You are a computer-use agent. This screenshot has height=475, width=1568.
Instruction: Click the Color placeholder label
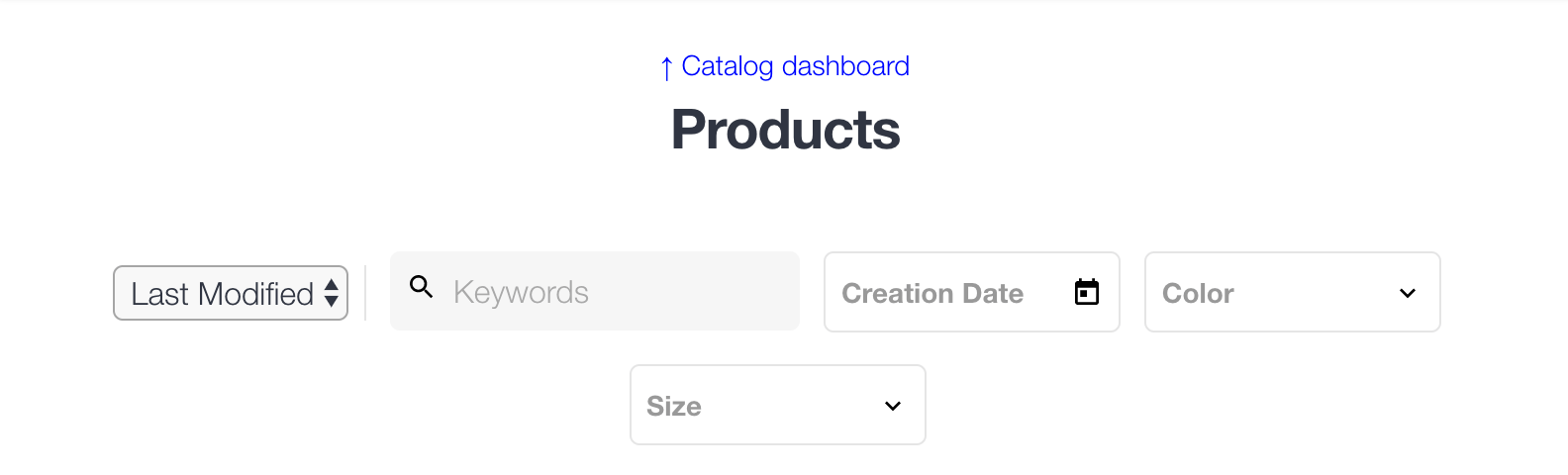1198,293
